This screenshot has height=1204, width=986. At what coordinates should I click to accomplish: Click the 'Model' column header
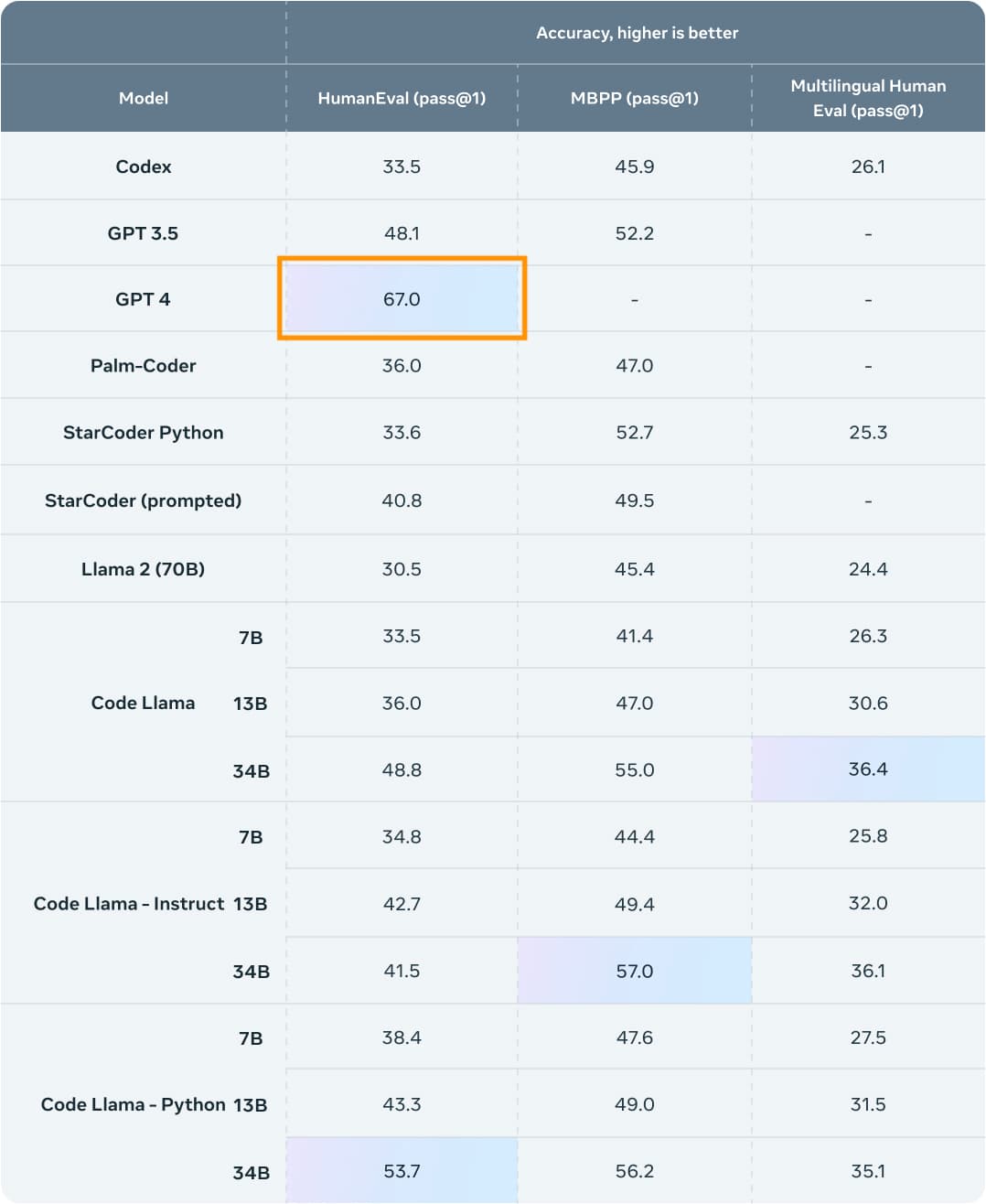[x=144, y=98]
